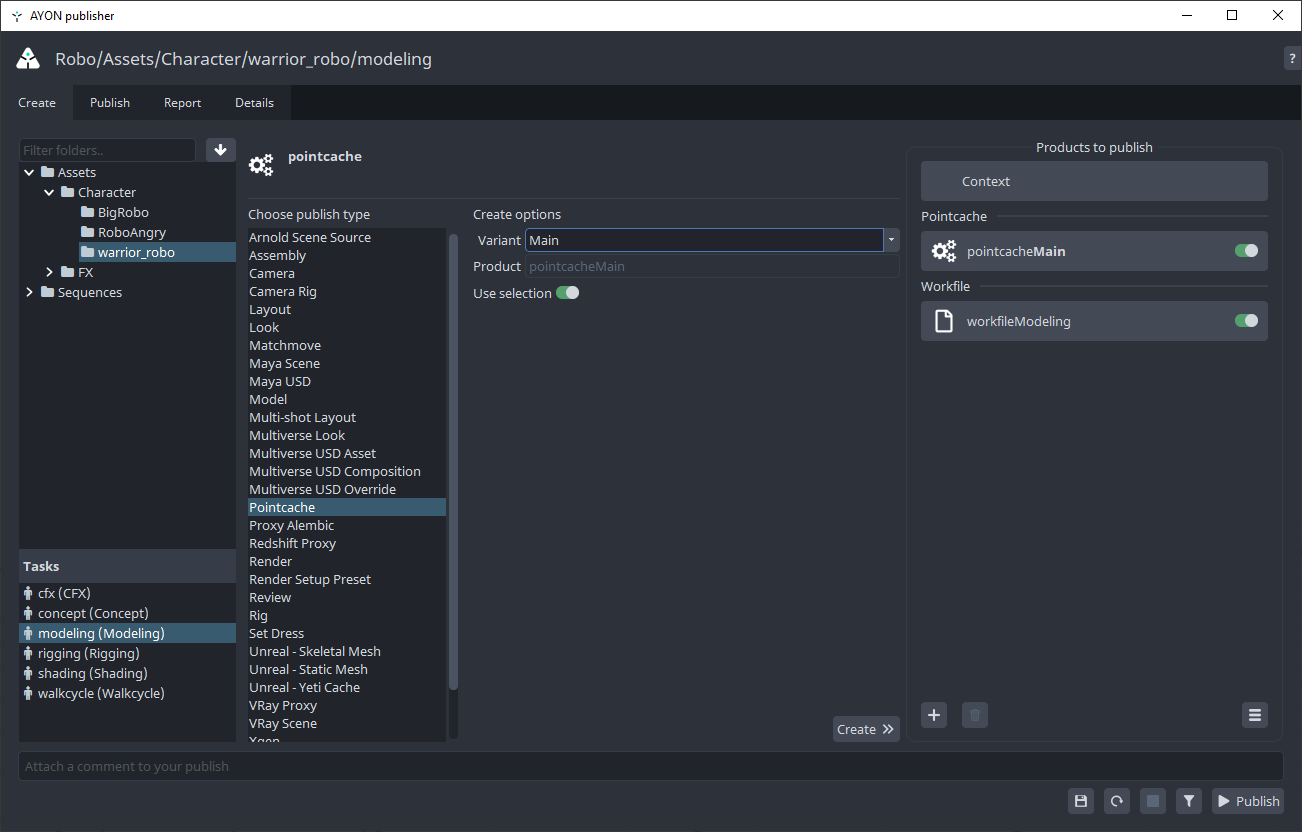The image size is (1302, 832).
Task: Open the hamburger menu in products panel
Action: [x=1254, y=715]
